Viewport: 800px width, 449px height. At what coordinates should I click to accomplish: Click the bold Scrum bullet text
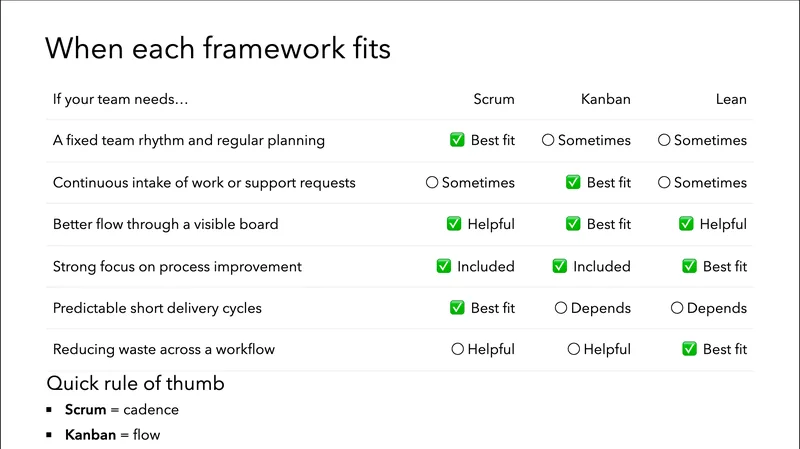85,410
